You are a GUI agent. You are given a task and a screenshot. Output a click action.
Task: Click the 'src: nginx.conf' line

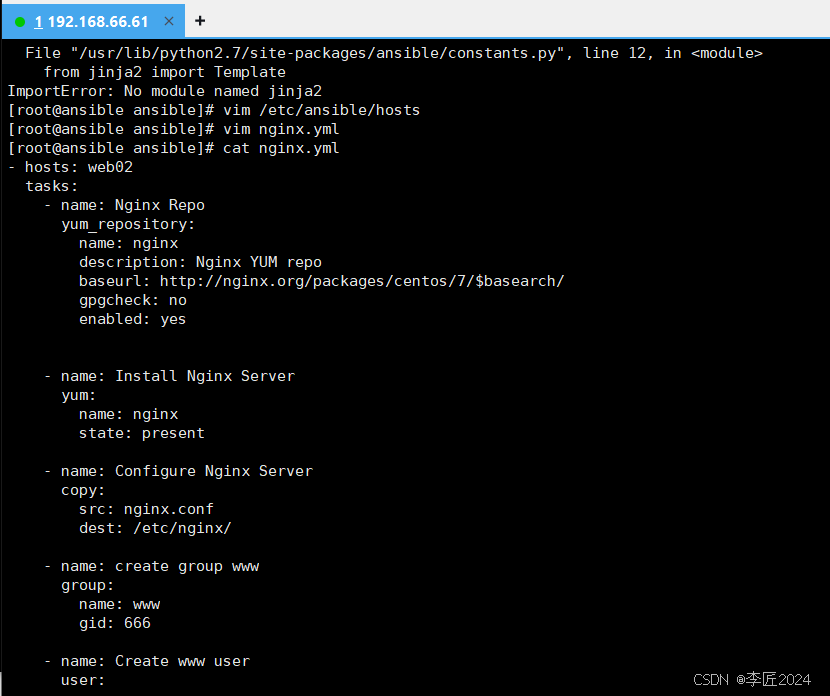click(x=146, y=509)
